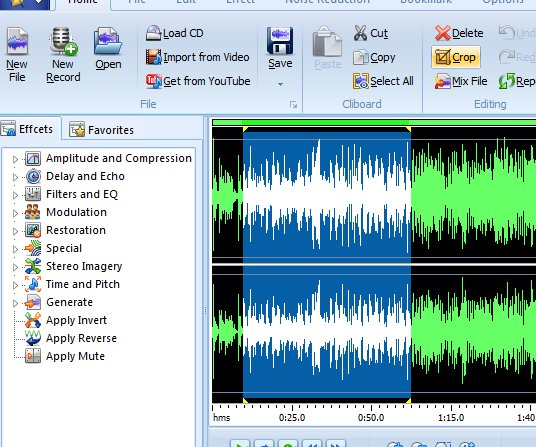Crop to the selected region
This screenshot has width=536, height=447.
coord(456,57)
